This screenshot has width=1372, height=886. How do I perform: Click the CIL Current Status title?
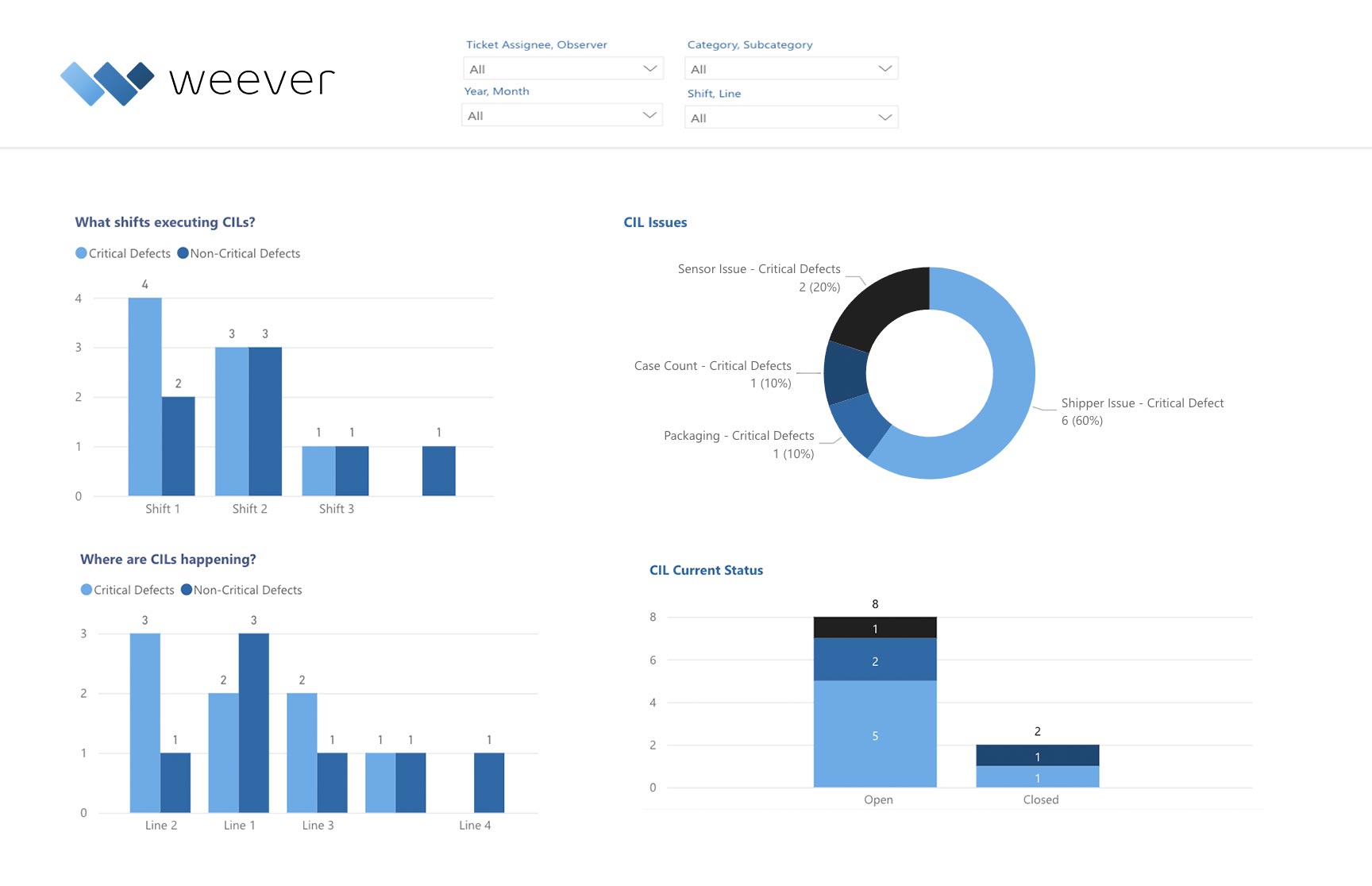click(x=706, y=570)
